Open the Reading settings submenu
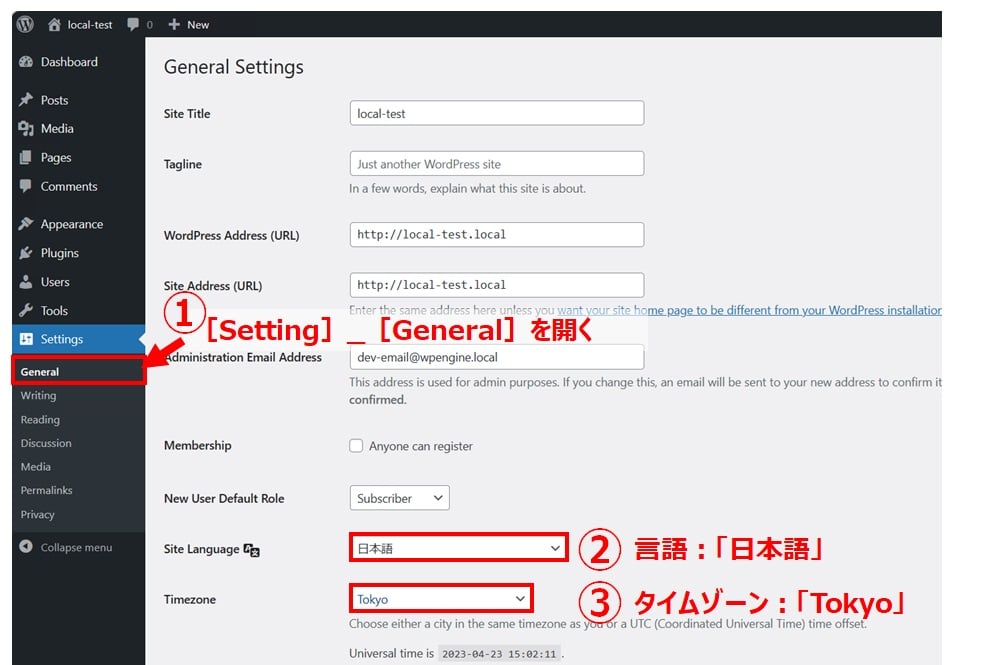This screenshot has height=665, width=1000. coord(40,420)
